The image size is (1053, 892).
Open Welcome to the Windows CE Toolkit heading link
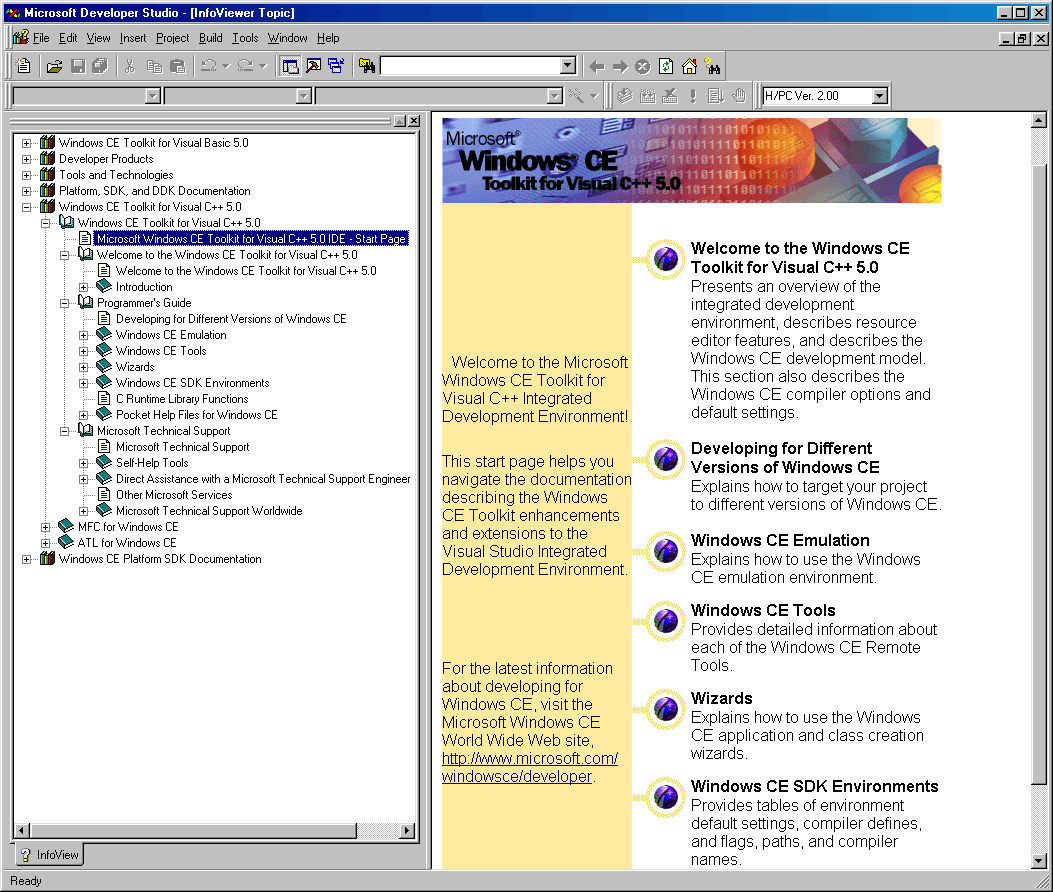click(x=800, y=258)
